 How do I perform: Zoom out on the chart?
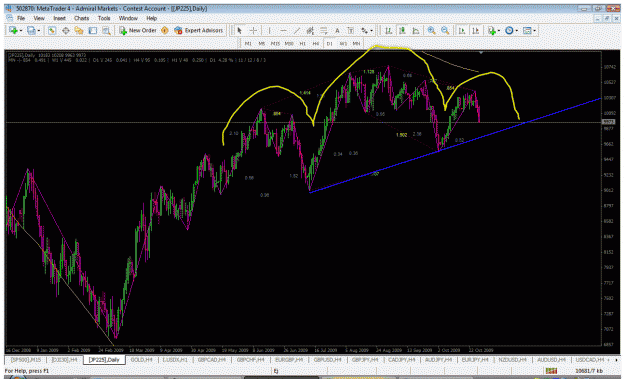tap(445, 30)
